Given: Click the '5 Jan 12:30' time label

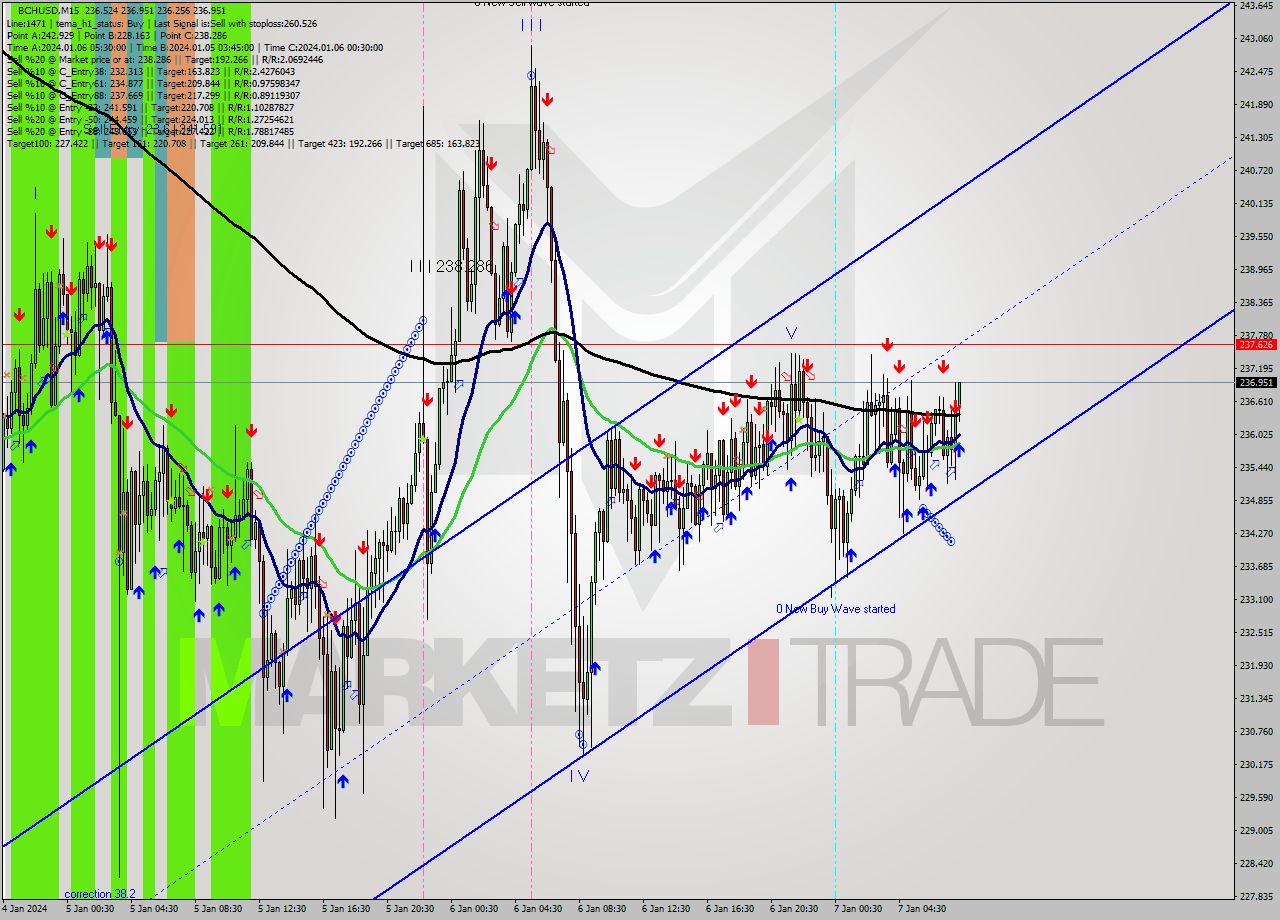Looking at the screenshot, I should point(282,909).
